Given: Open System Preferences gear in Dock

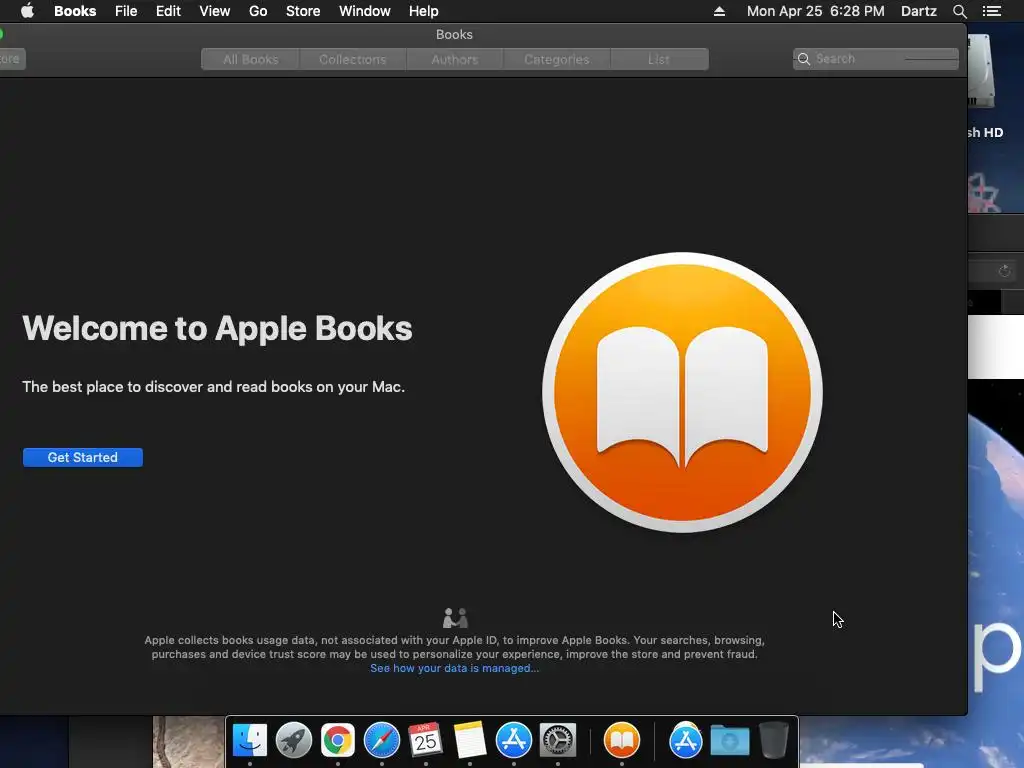Looking at the screenshot, I should click(558, 741).
